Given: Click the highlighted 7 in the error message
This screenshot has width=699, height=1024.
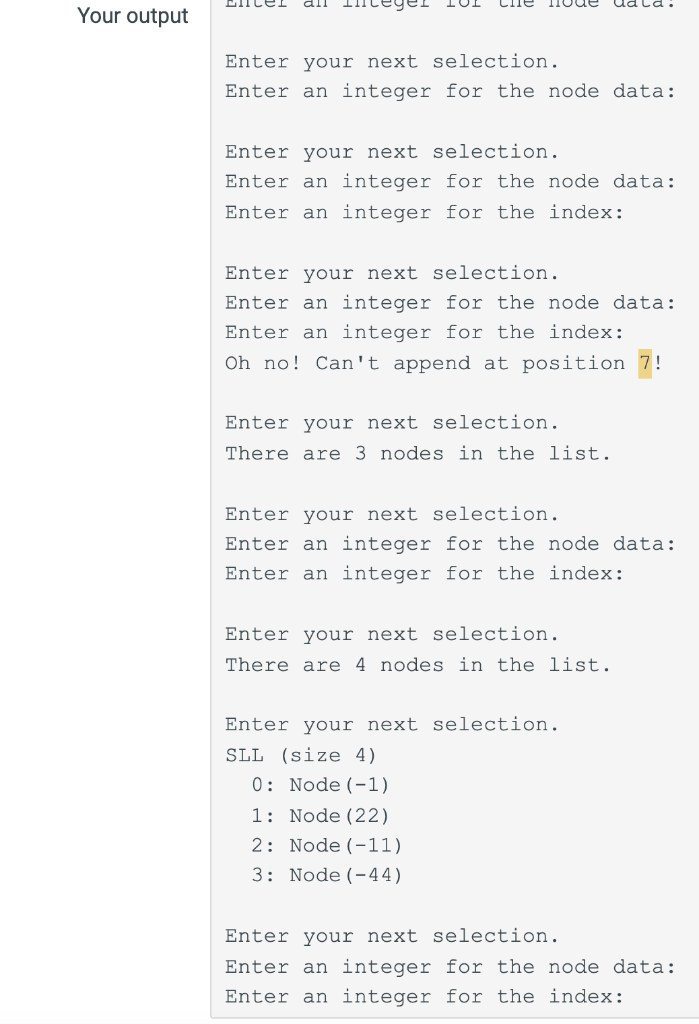Looking at the screenshot, I should [x=645, y=363].
